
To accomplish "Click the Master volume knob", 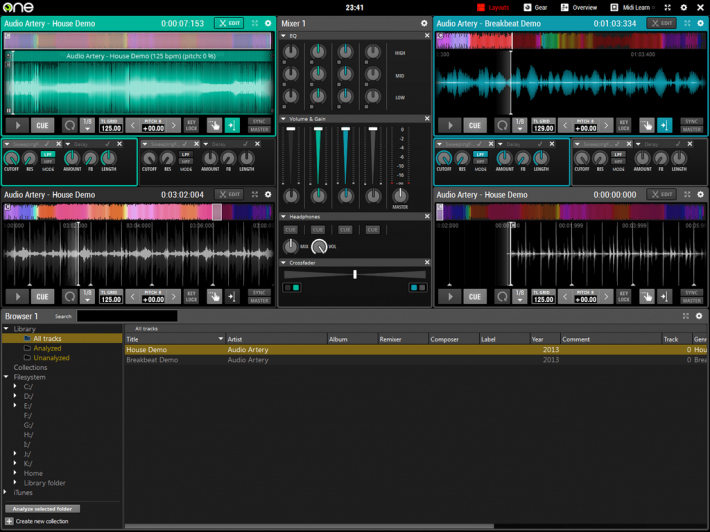I will pos(400,196).
